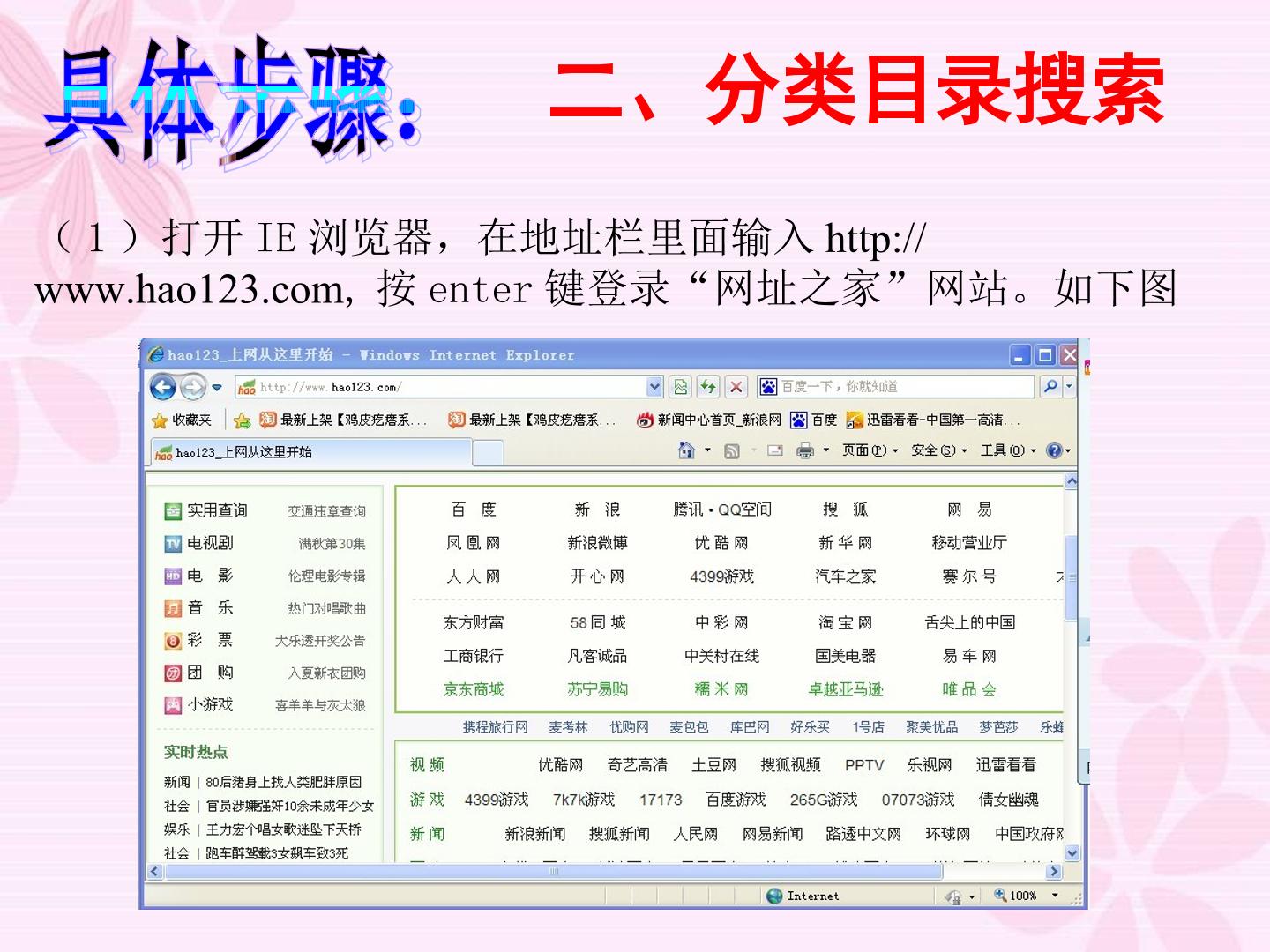
Task: Click the 小游戏 game icon
Action: click(x=173, y=705)
